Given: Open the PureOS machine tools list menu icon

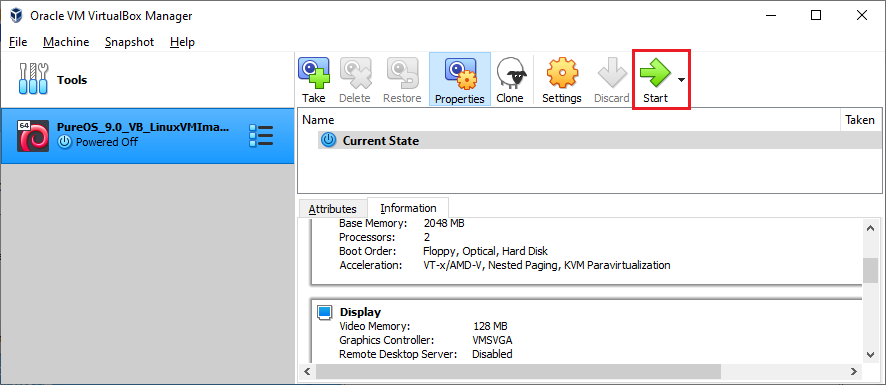Looking at the screenshot, I should click(x=261, y=136).
